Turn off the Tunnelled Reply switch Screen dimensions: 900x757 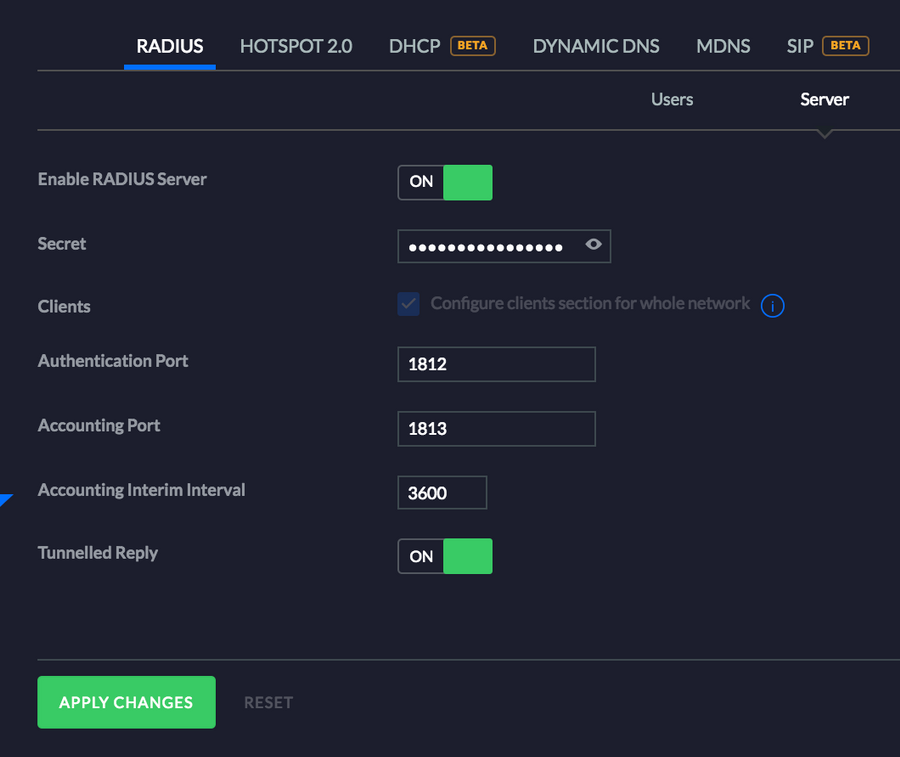[445, 556]
